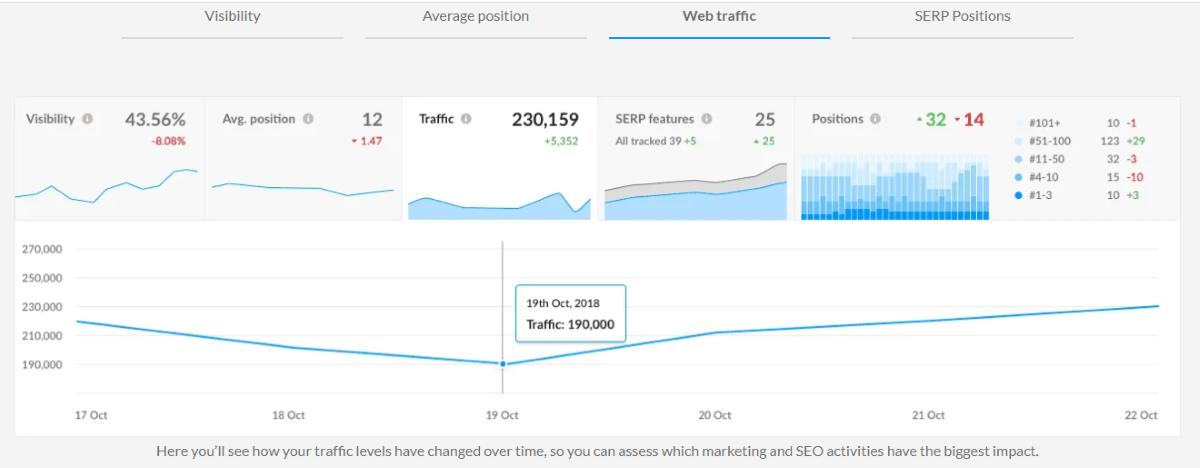The image size is (1200, 468).
Task: Click the 17 Oct axis label
Action: [91, 415]
